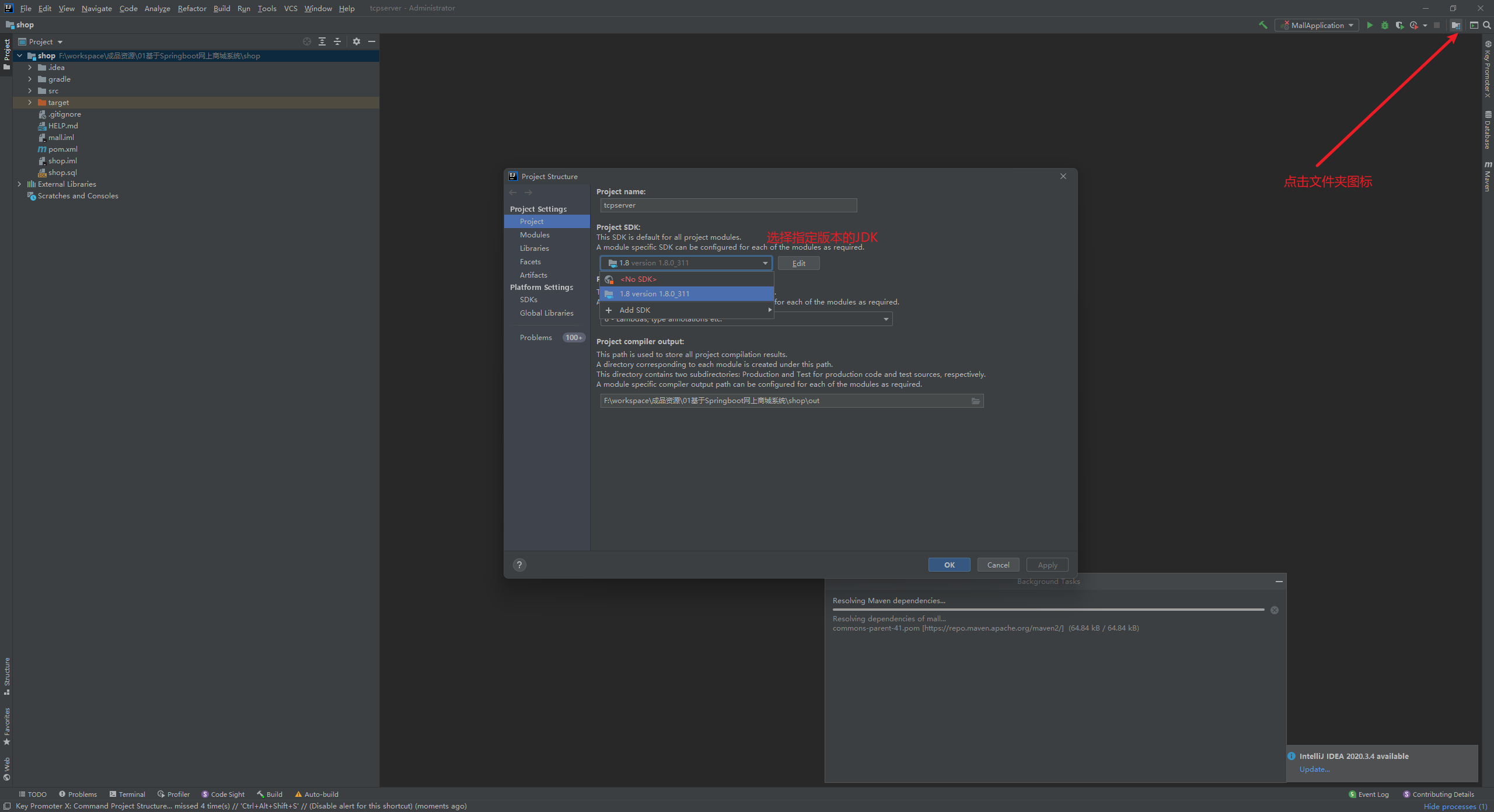Locate file with Select Opened File target icon
This screenshot has width=1494, height=812.
tap(307, 41)
